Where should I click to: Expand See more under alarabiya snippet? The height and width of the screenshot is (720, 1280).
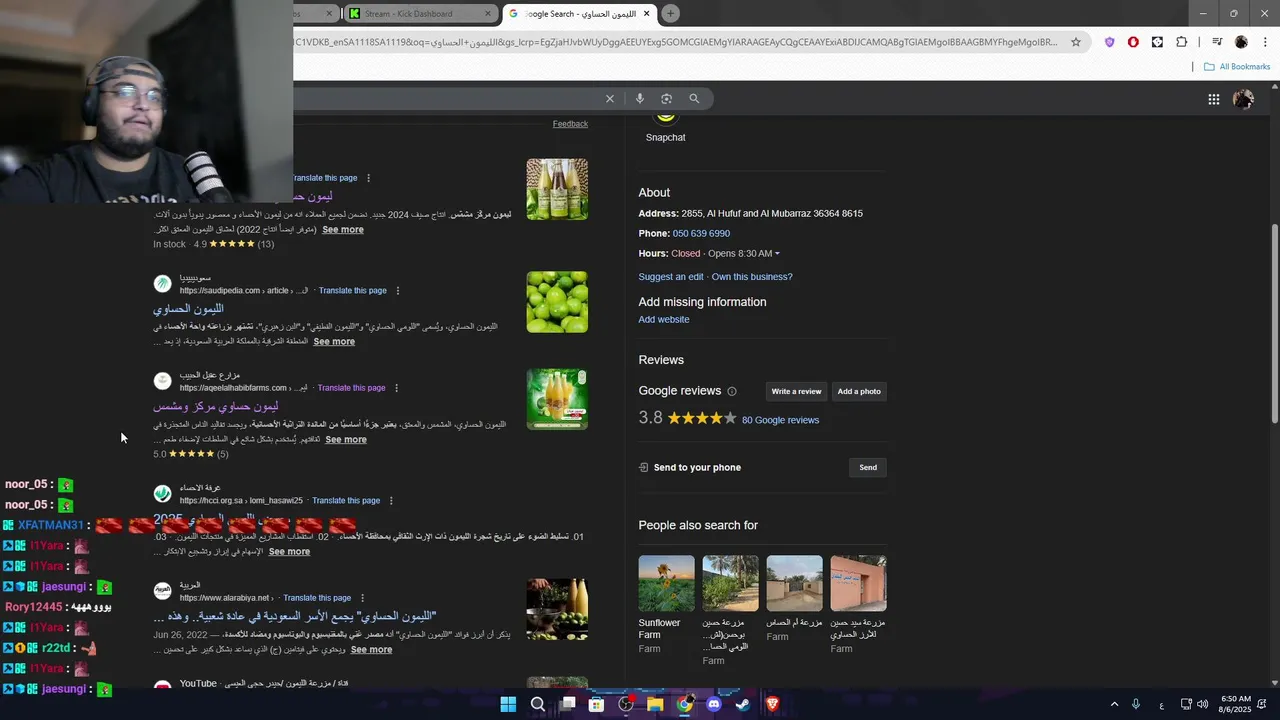tap(371, 650)
